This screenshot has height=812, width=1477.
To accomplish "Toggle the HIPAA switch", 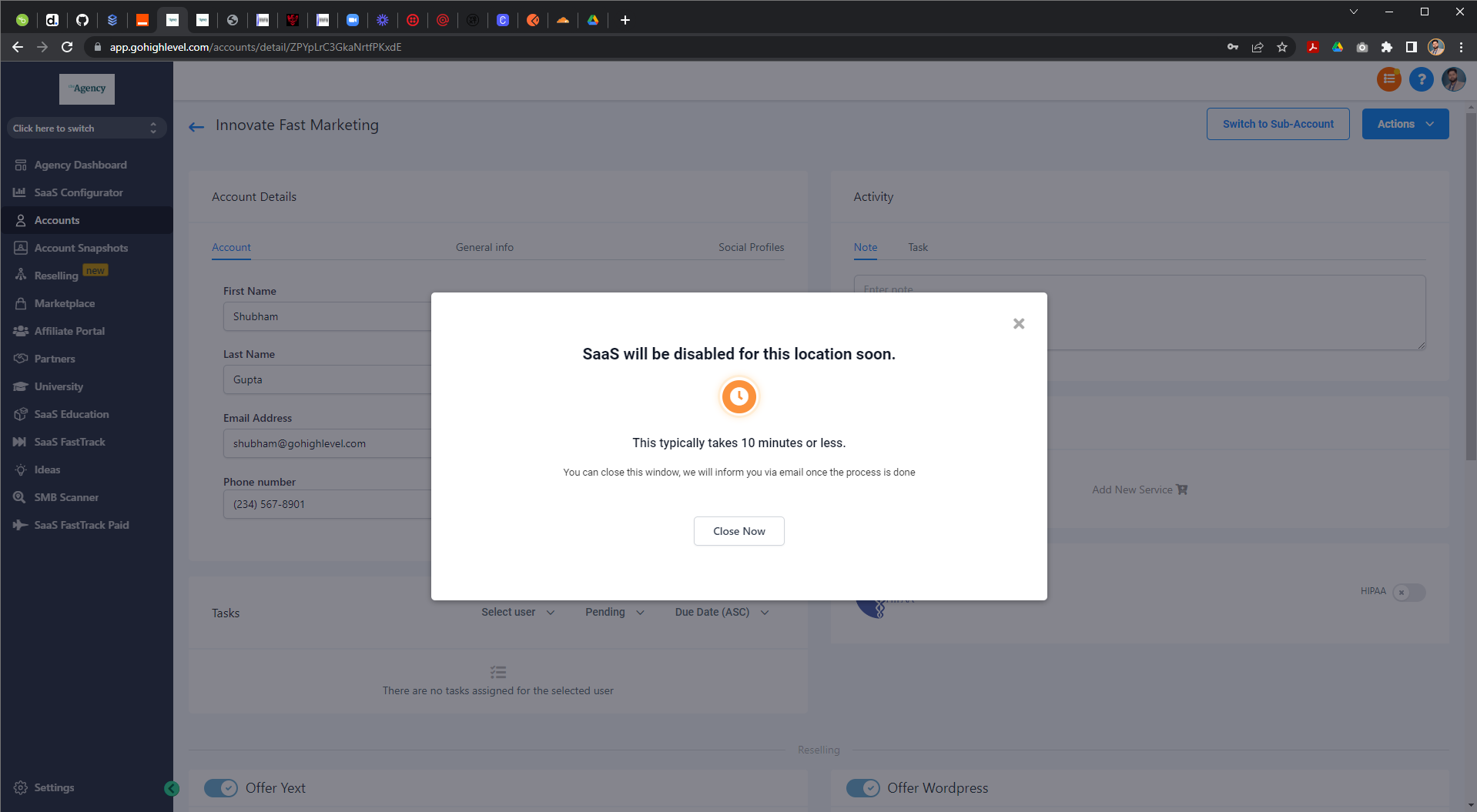I will coord(1408,592).
